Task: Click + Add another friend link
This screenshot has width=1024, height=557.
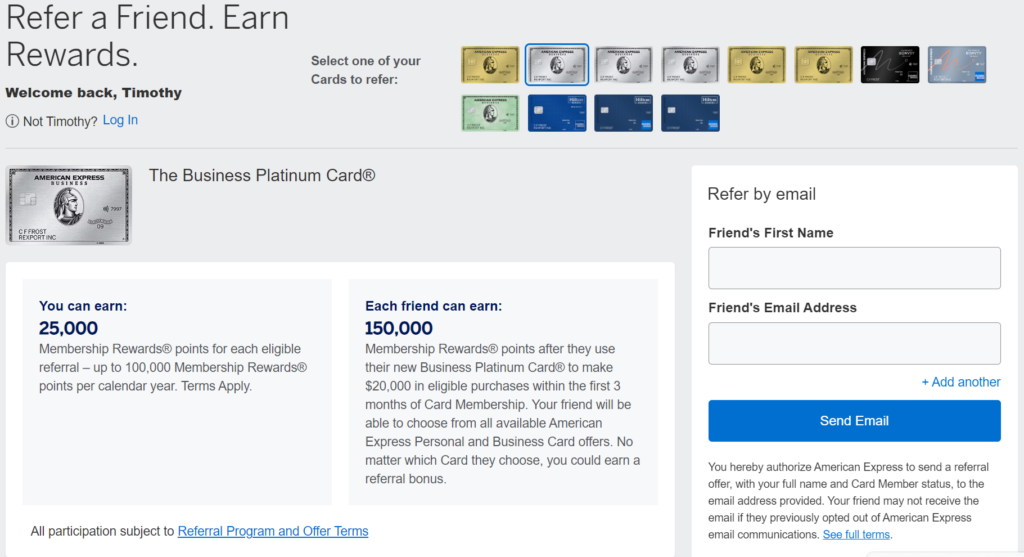Action: pyautogui.click(x=961, y=382)
